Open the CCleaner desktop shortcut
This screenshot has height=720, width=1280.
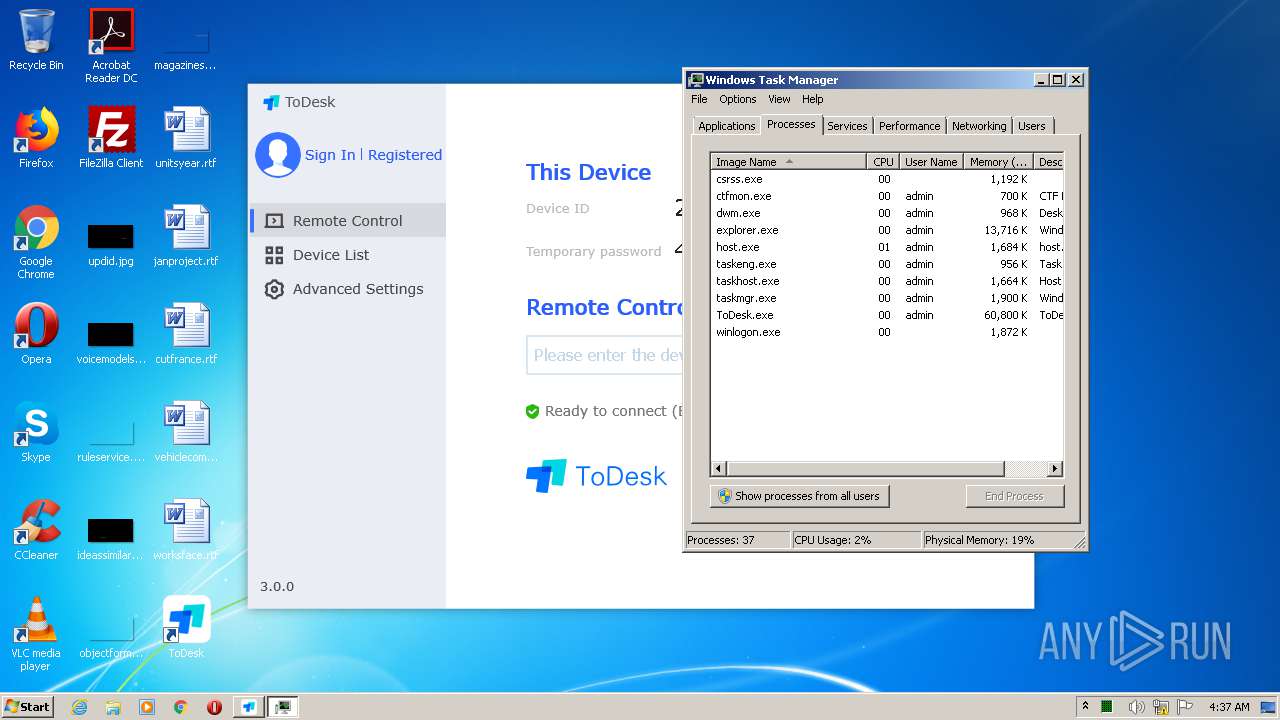click(x=36, y=530)
